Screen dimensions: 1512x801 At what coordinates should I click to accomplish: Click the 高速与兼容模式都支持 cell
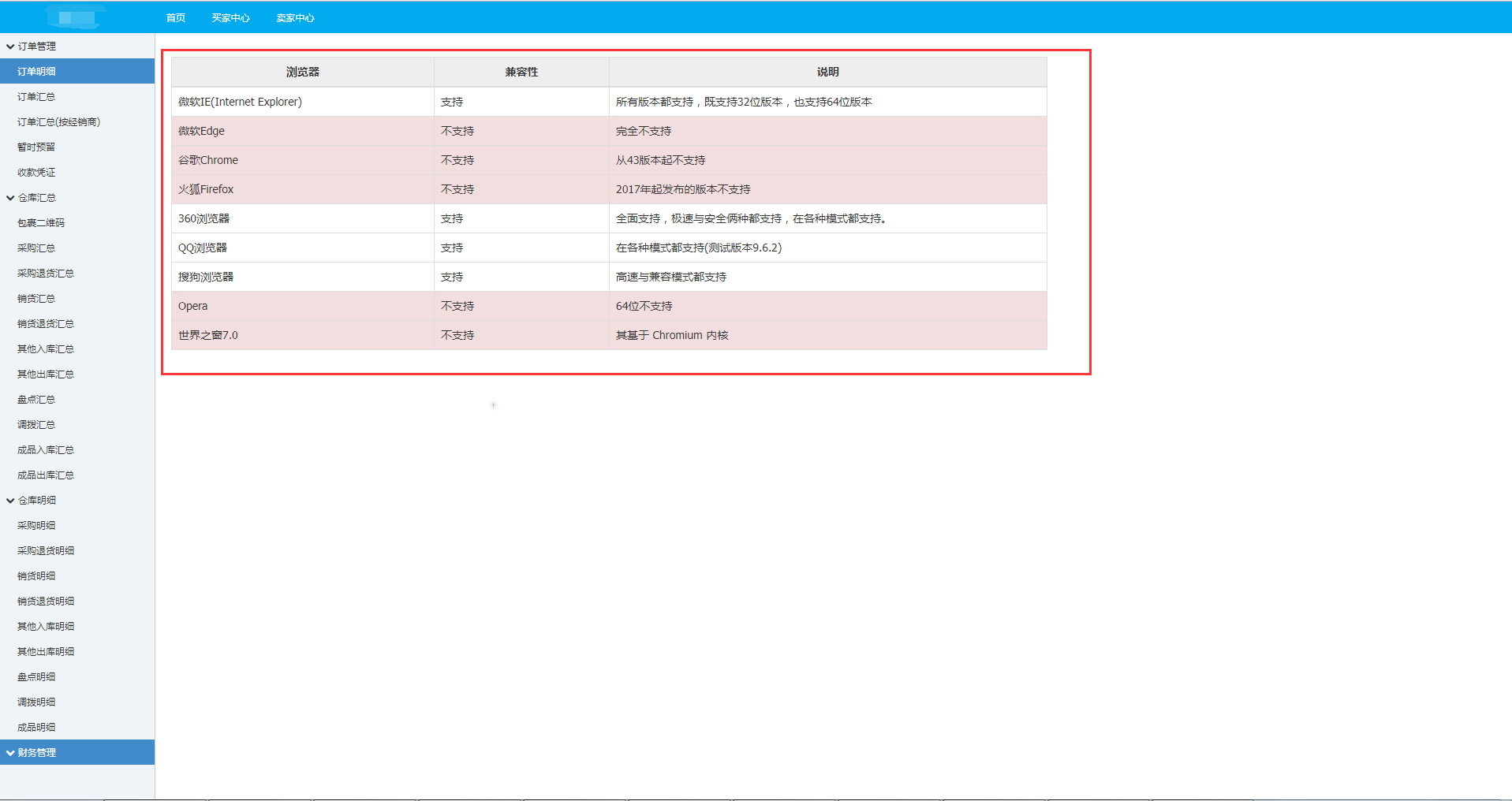coord(828,277)
